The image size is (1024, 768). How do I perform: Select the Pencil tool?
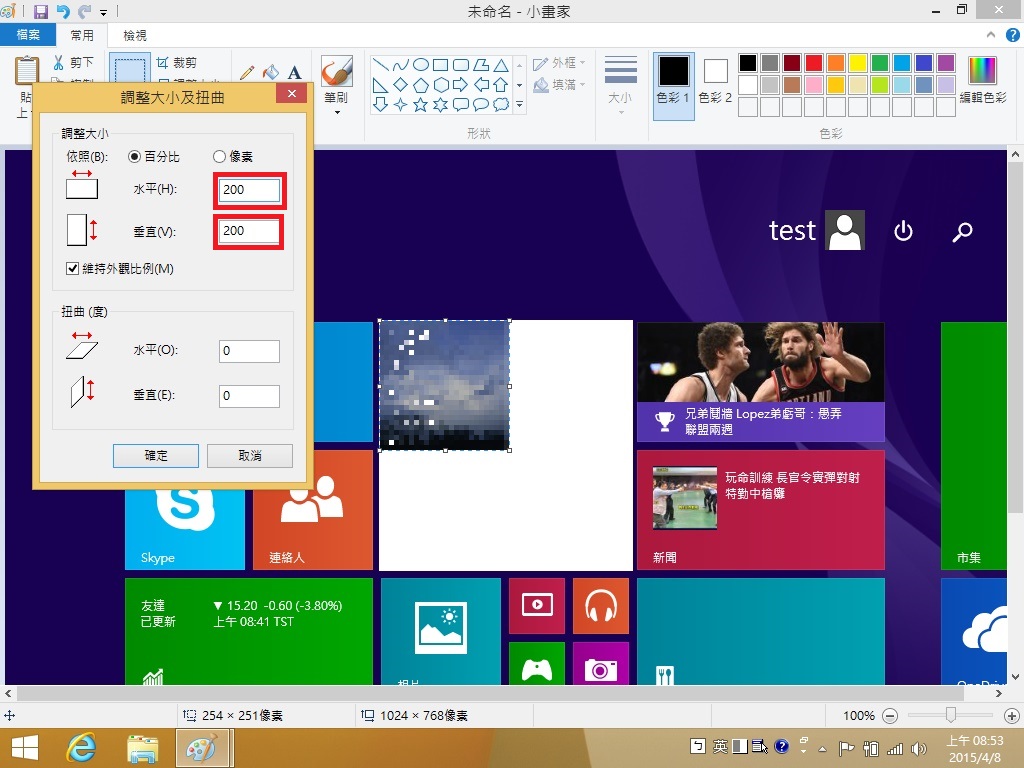point(247,72)
